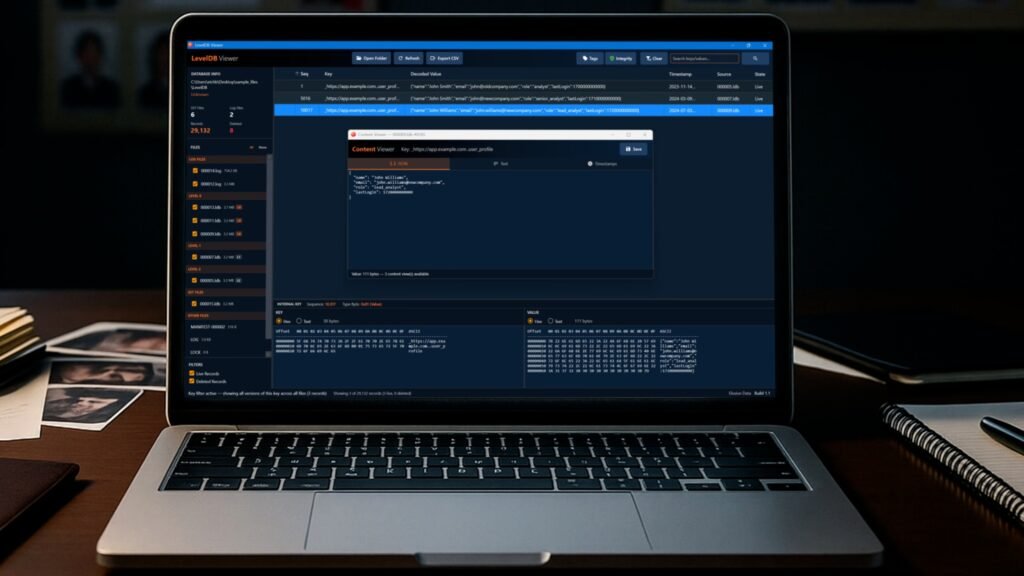Toggle the Deleted Records filter checkbox

click(194, 381)
